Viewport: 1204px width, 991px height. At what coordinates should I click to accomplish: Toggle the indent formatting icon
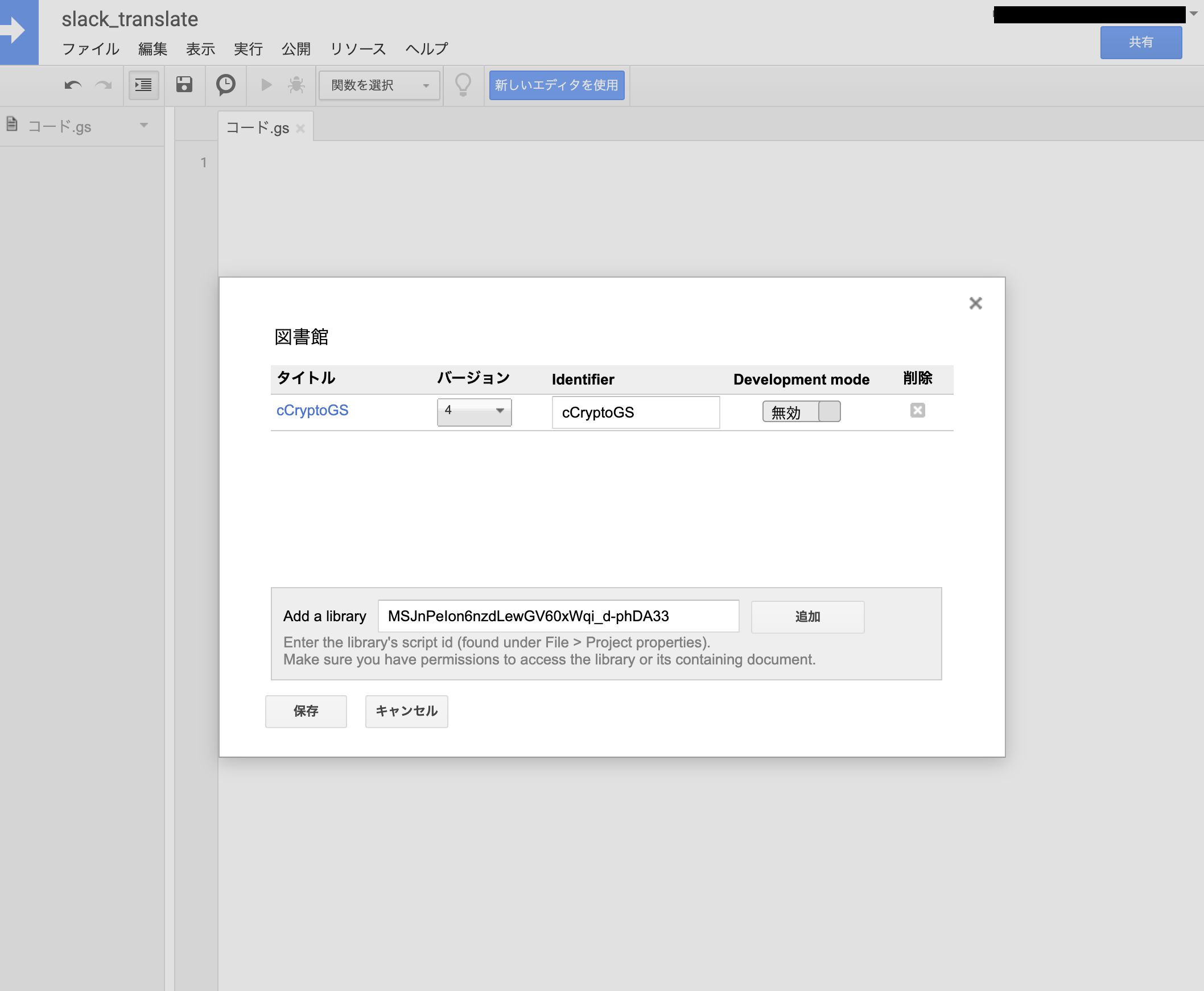pyautogui.click(x=143, y=86)
